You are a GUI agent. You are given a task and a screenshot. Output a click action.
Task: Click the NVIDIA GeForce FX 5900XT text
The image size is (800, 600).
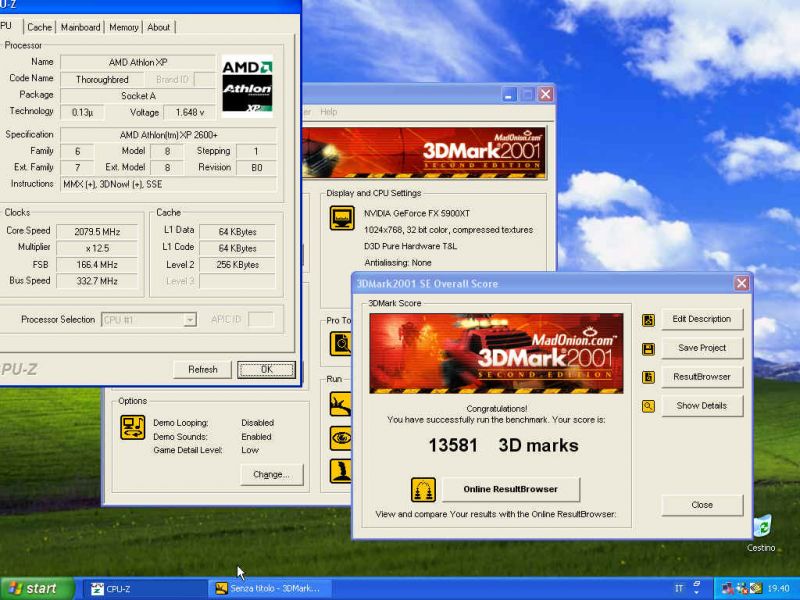[x=417, y=213]
